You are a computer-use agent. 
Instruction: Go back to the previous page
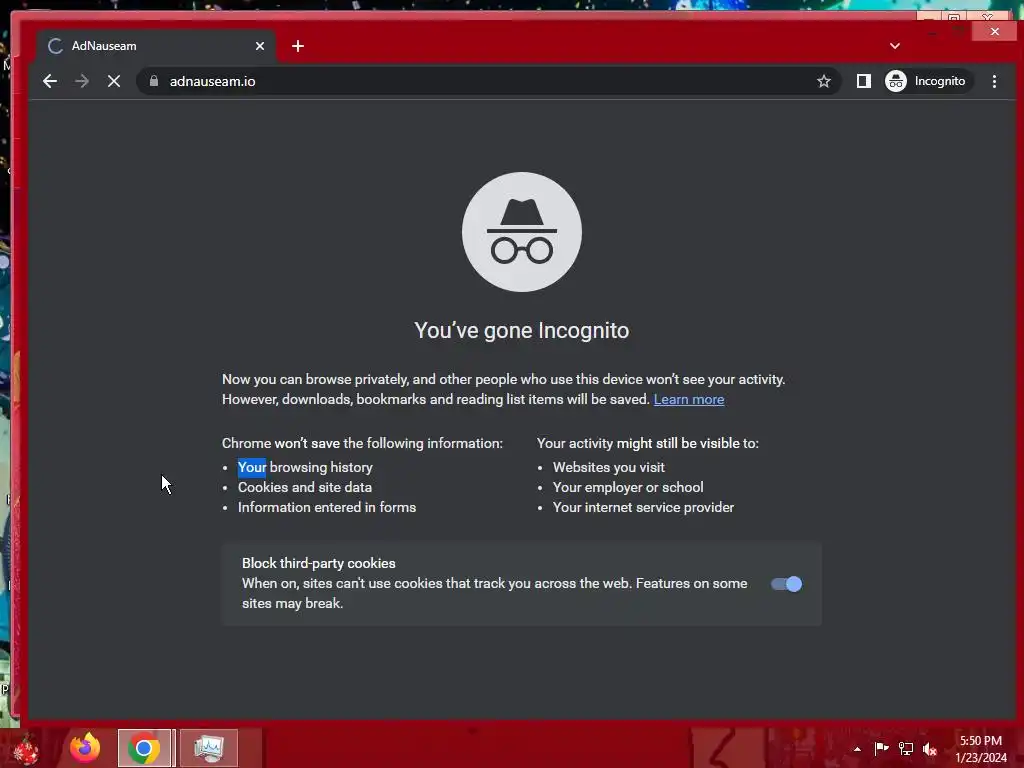tap(50, 81)
